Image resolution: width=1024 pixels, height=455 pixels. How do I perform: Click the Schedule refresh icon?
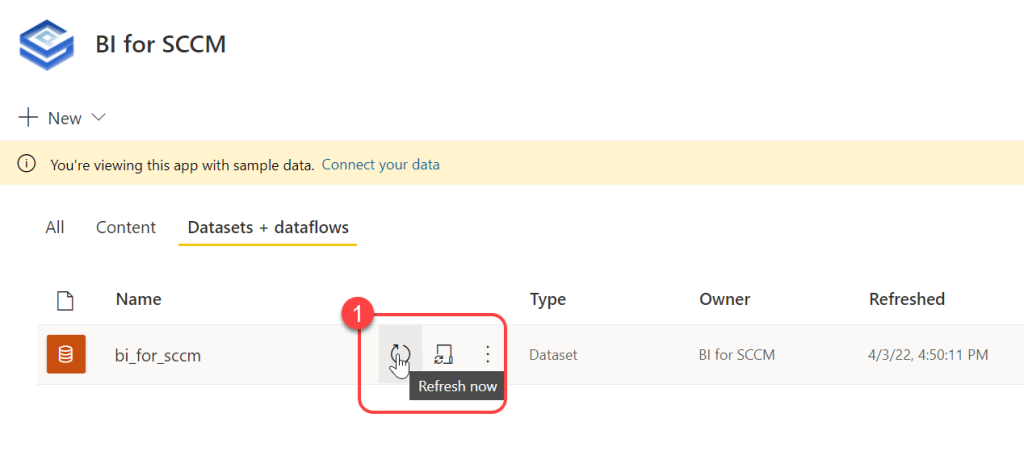click(444, 354)
